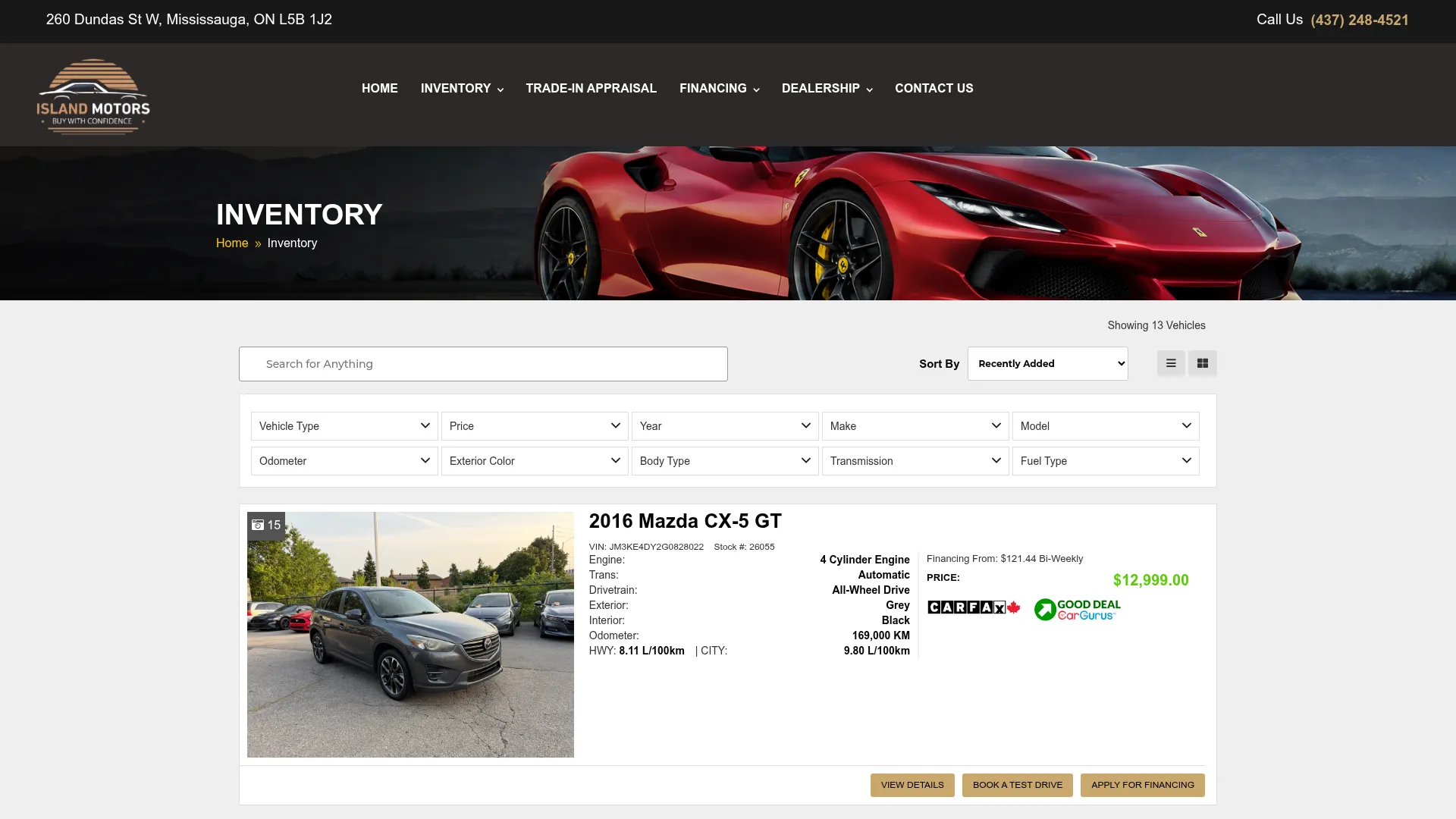Go to Contact Us page
Screen dimensions: 1456x819
(934, 88)
